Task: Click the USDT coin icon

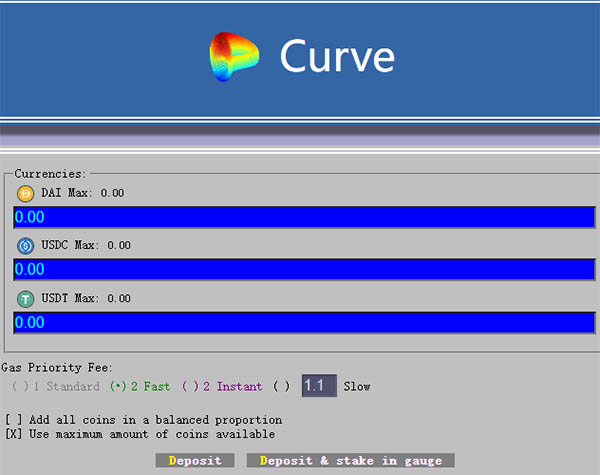Action: (x=26, y=298)
